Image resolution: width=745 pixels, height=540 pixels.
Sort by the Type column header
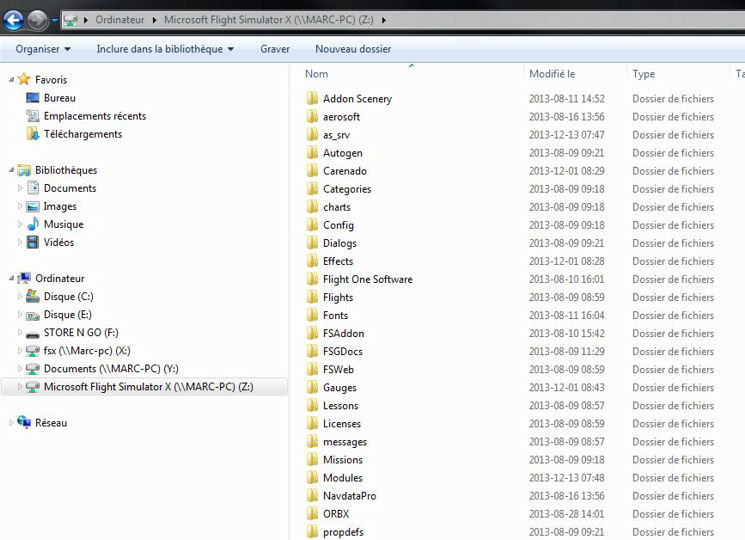(644, 74)
